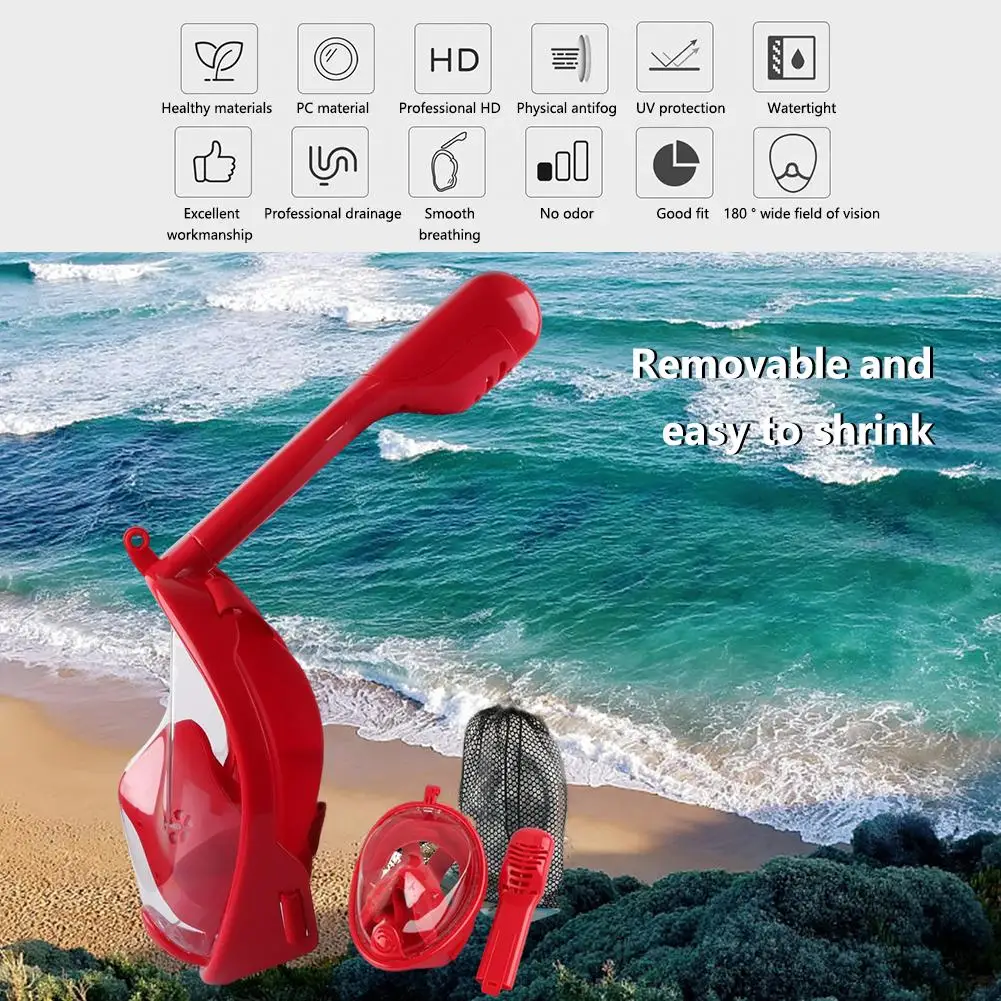Click the Excellent workmanship thumbs-up icon
1001x1001 pixels.
(x=213, y=162)
